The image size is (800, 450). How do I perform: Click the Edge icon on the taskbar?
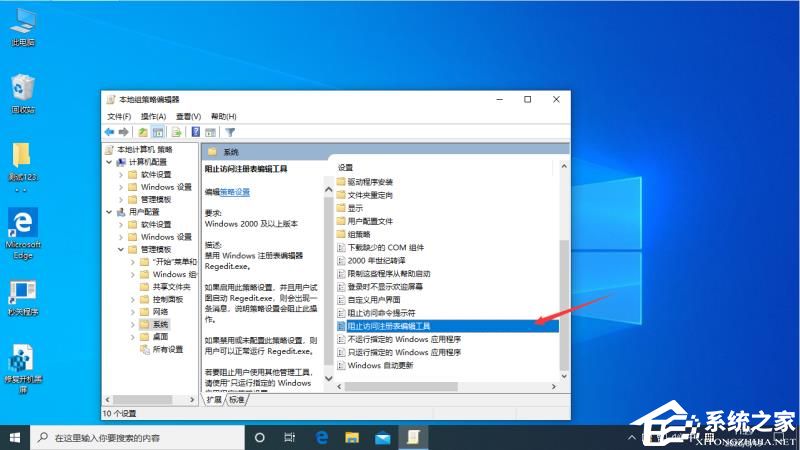click(323, 437)
